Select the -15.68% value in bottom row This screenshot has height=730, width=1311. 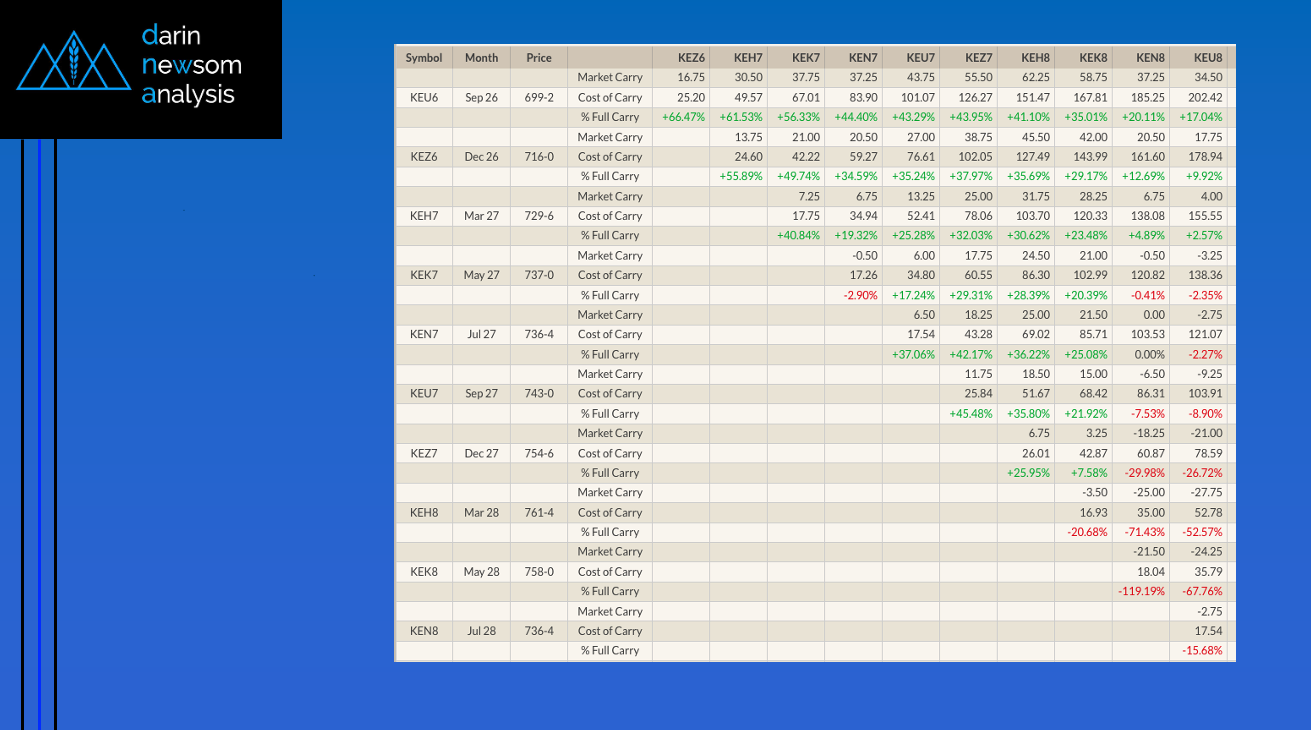click(1203, 651)
